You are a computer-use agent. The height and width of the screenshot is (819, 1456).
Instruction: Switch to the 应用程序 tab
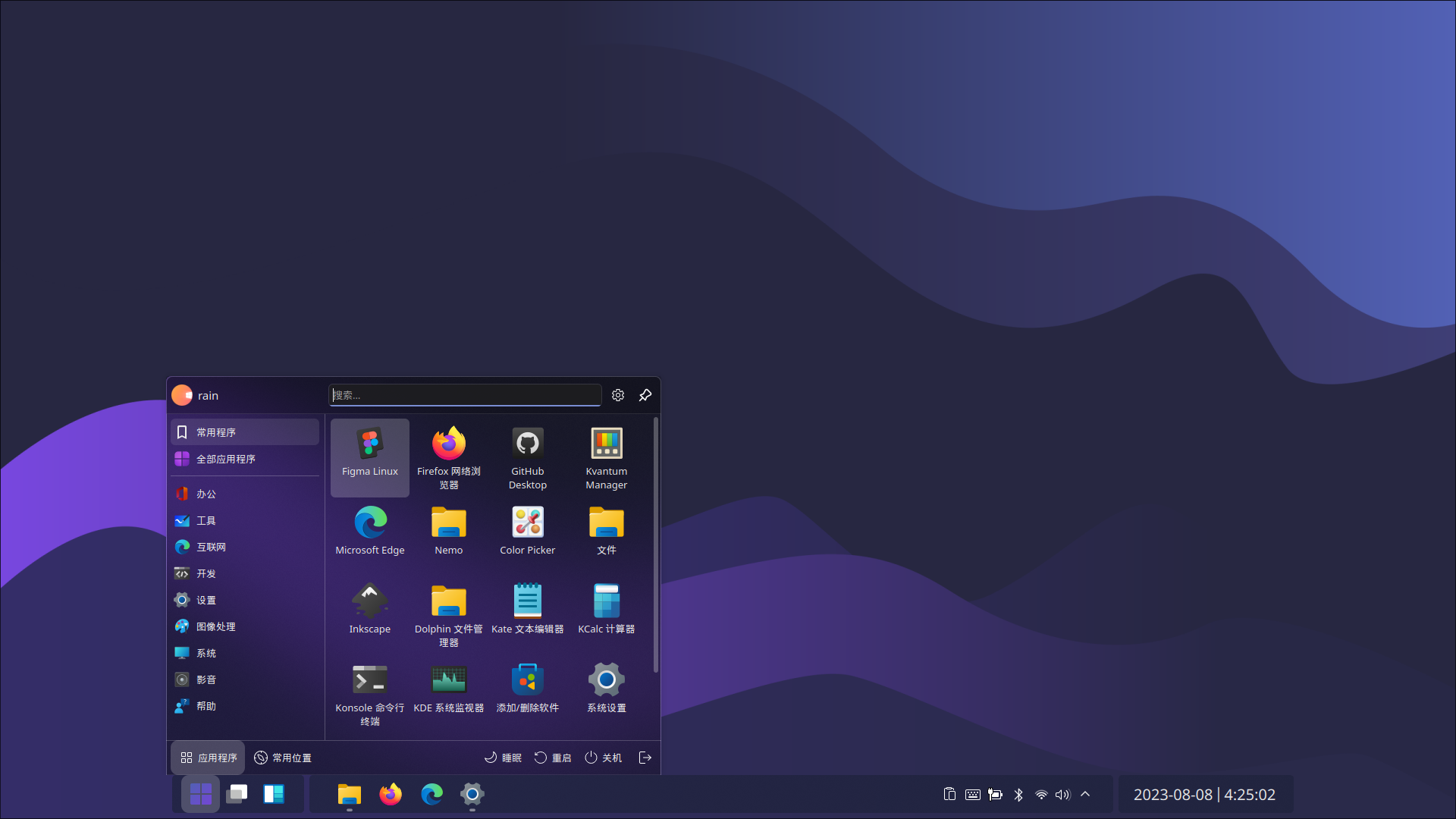coord(209,758)
